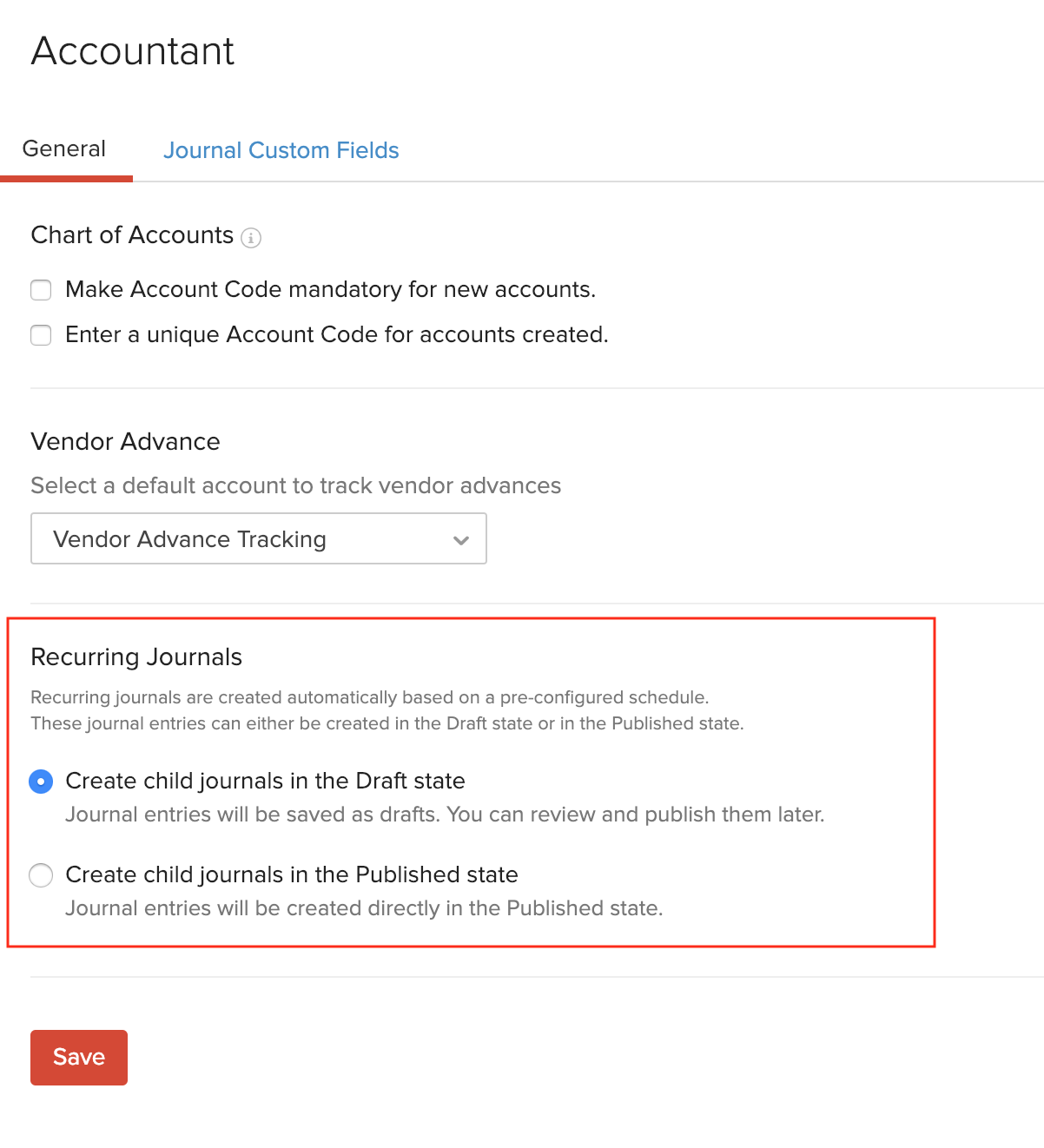Image resolution: width=1044 pixels, height=1148 pixels.
Task: Click the chevron on the vendor advance selector
Action: [x=460, y=540]
